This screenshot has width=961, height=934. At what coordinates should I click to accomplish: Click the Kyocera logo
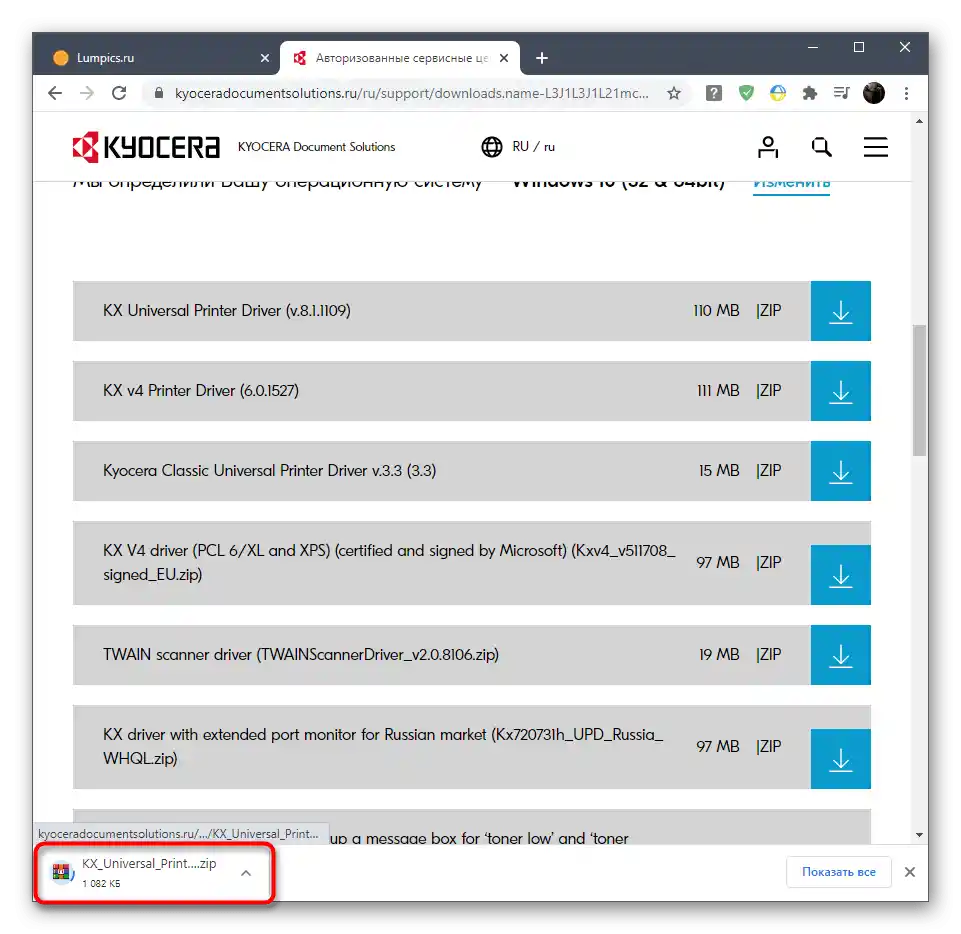coord(146,147)
